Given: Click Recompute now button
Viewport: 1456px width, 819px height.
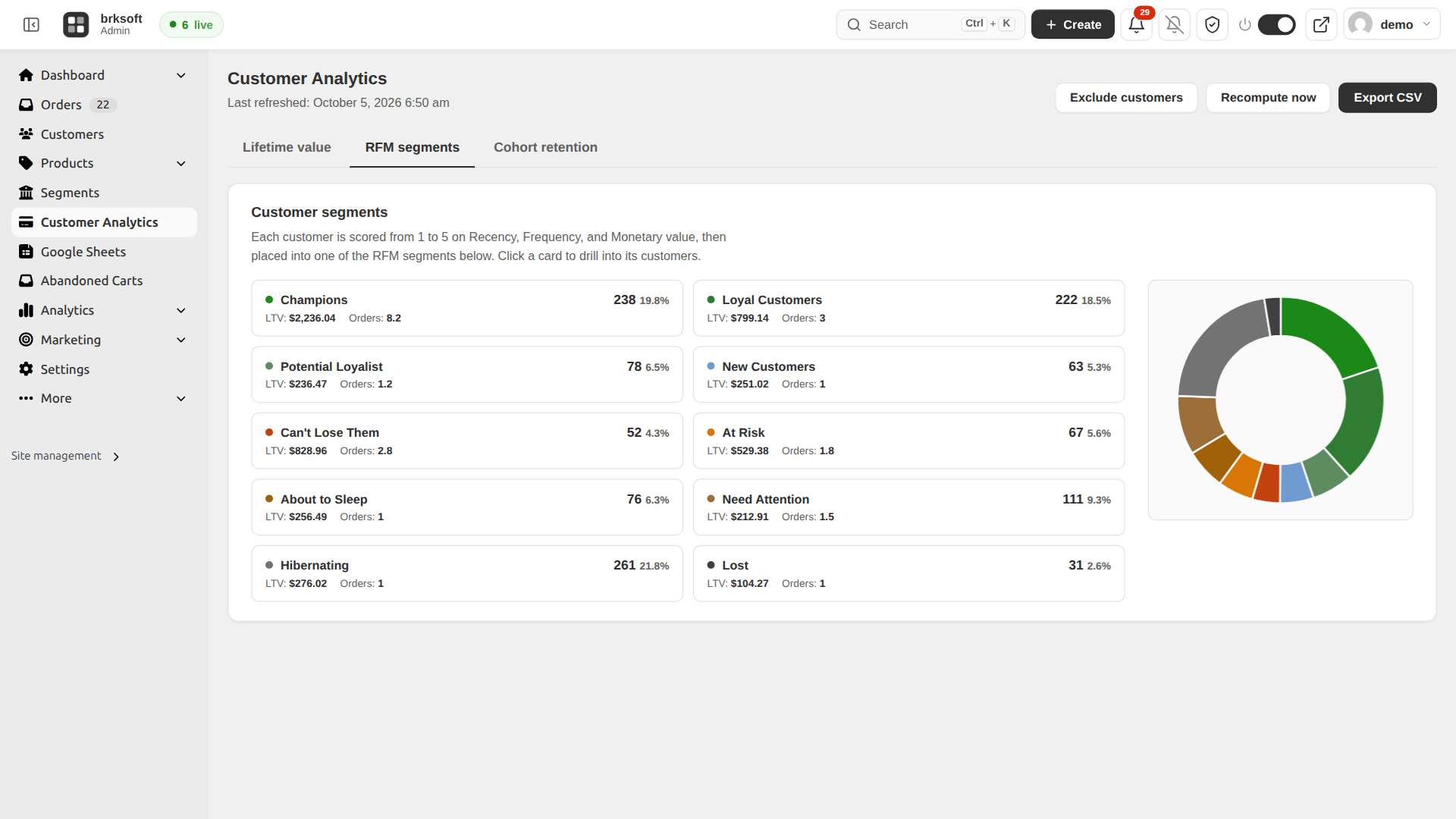Looking at the screenshot, I should pos(1268,98).
